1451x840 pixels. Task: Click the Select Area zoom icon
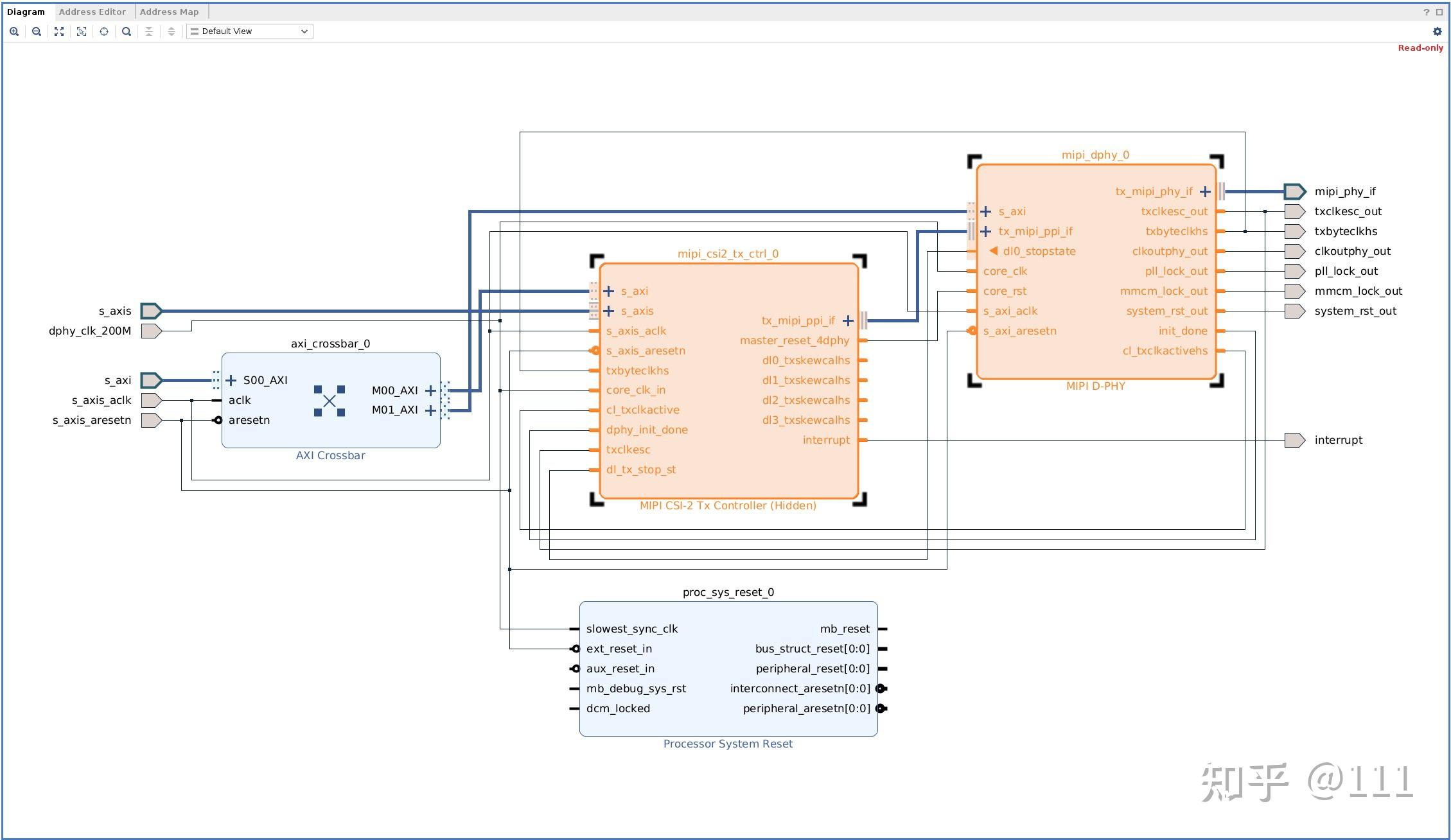pyautogui.click(x=82, y=31)
